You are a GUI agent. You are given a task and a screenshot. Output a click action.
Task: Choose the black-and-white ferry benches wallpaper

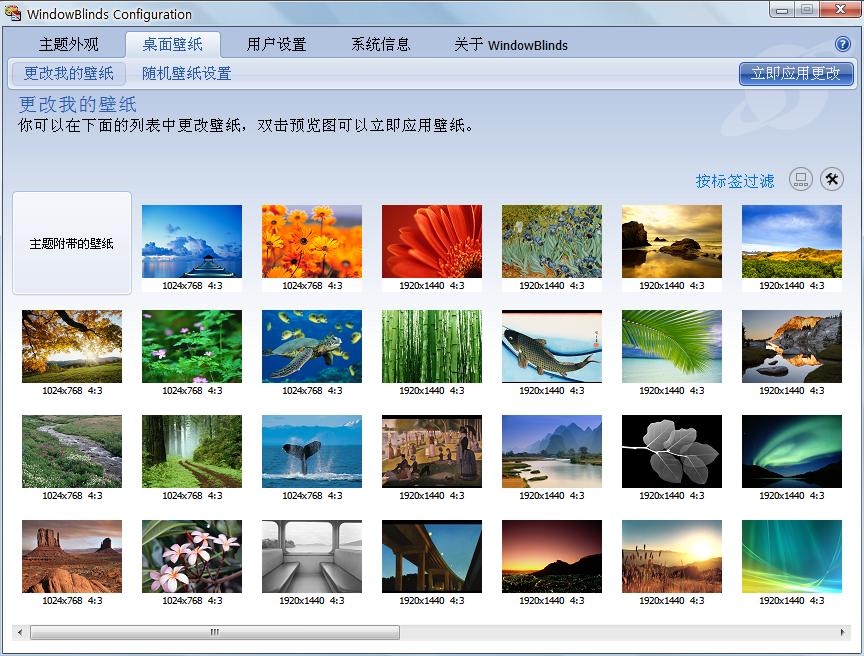(312, 556)
